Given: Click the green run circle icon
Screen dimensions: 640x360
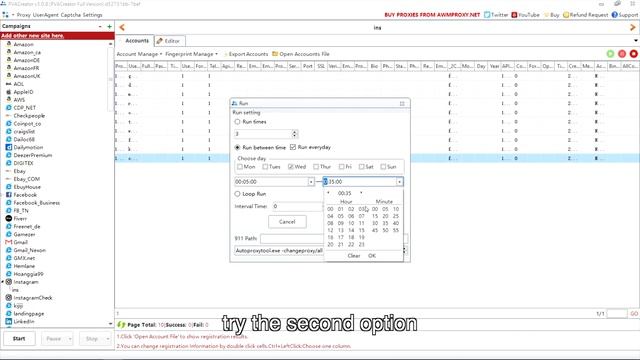Looking at the screenshot, I should [x=610, y=54].
